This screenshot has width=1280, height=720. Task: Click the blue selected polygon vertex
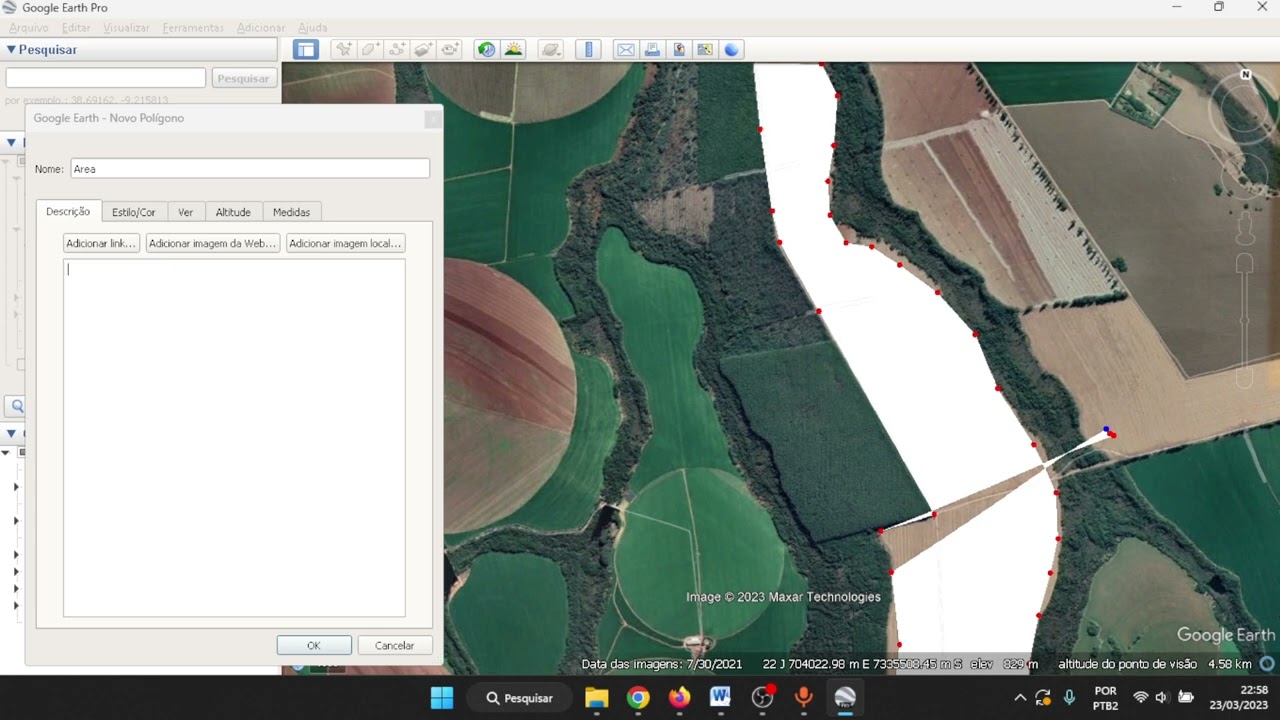coord(1106,429)
